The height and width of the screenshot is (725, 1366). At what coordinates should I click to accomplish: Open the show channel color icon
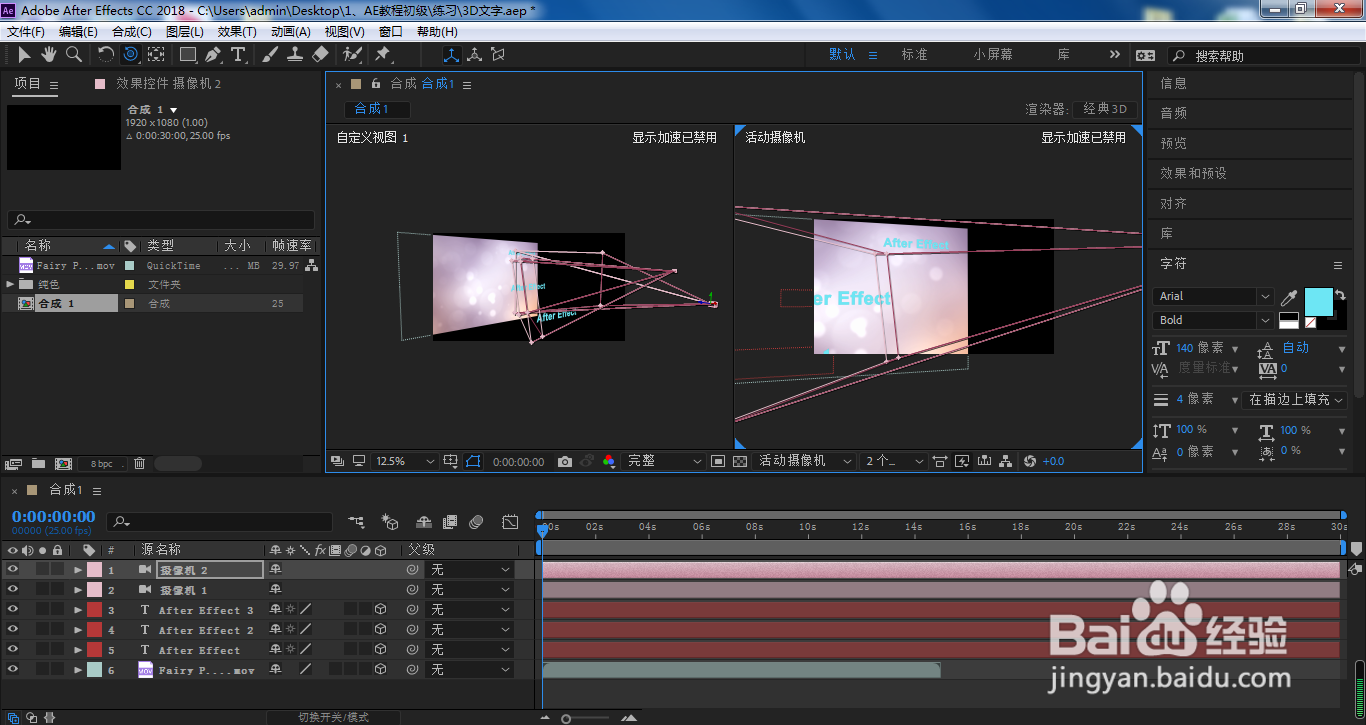click(608, 461)
